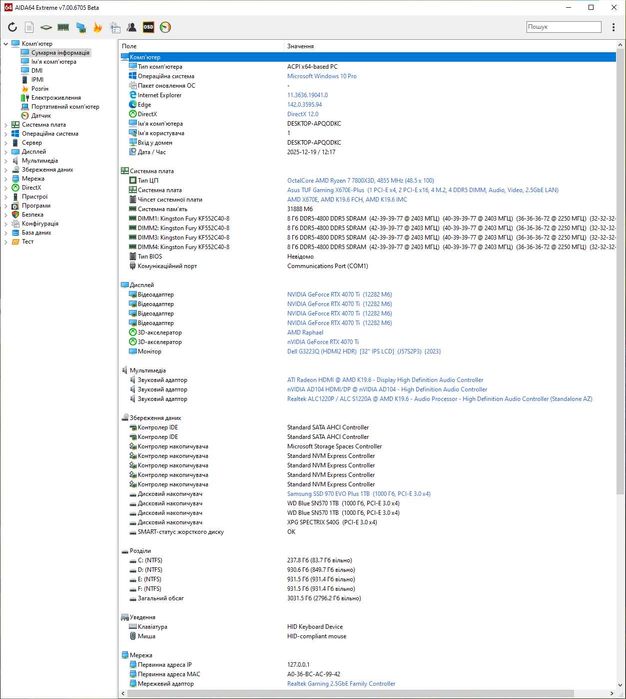This screenshot has width=626, height=699.
Task: Open the OSD panel toolbar icon
Action: pyautogui.click(x=148, y=27)
